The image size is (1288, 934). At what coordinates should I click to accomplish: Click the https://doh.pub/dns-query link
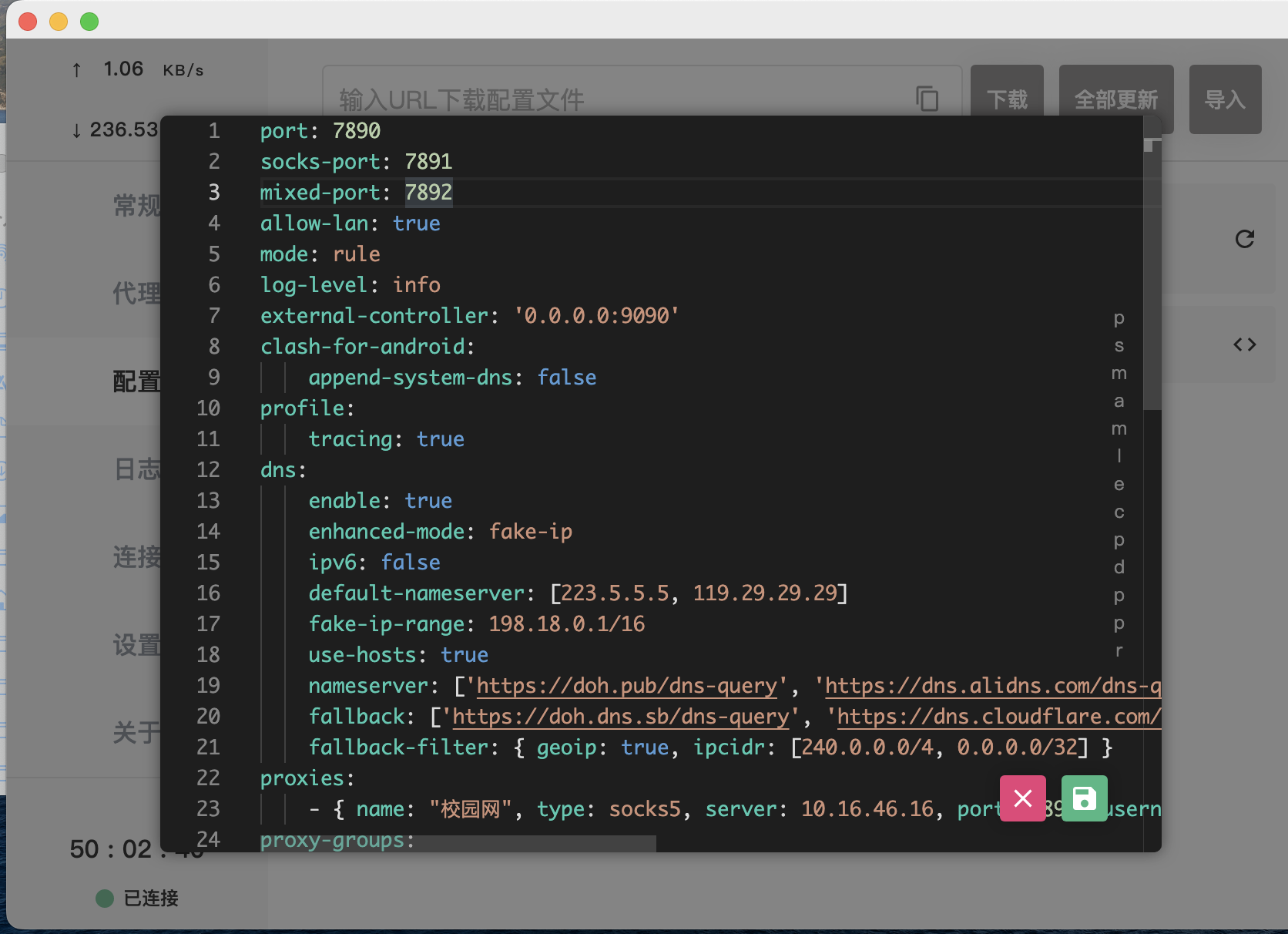click(627, 685)
